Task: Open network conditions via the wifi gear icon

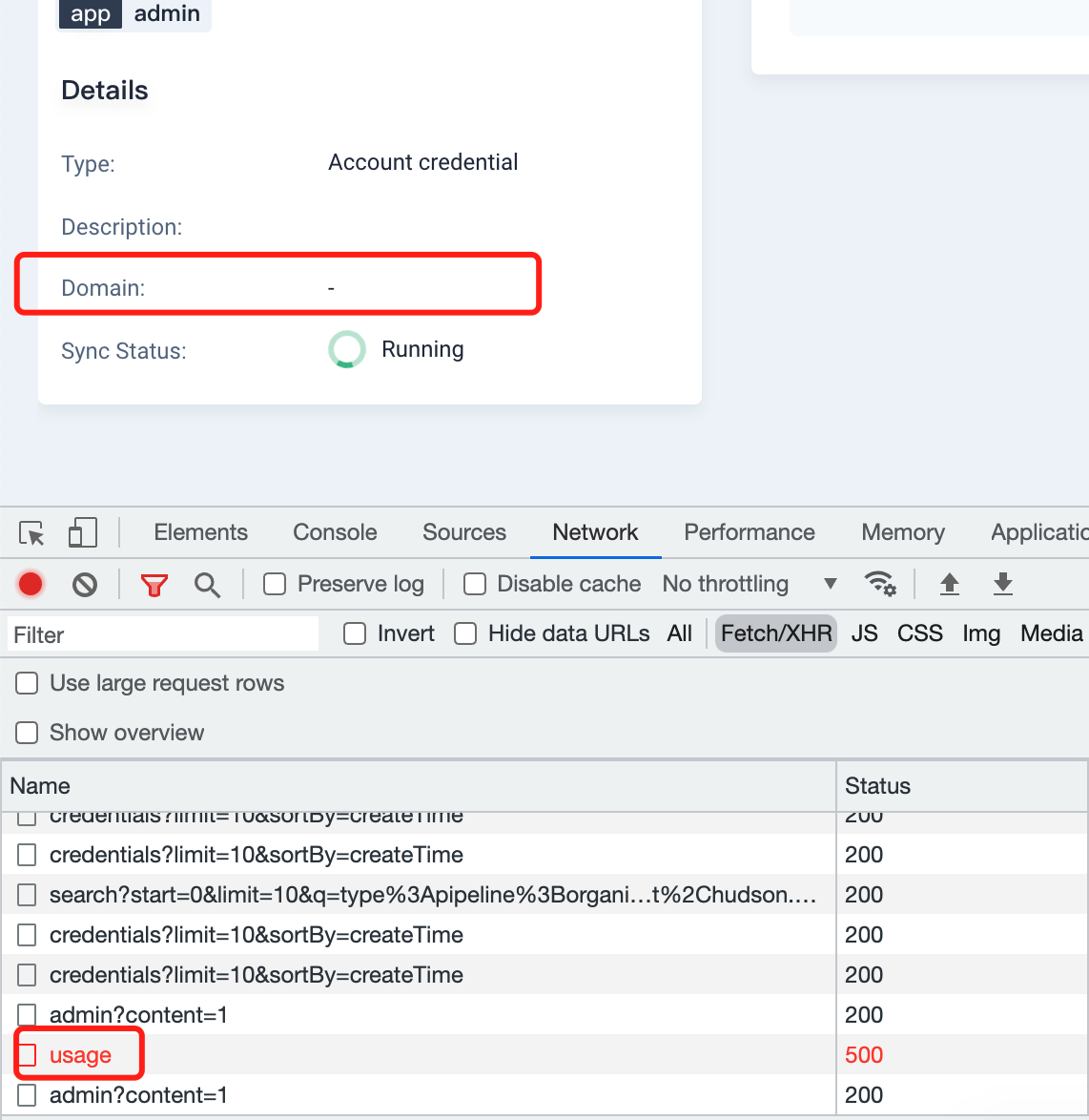Action: [880, 583]
